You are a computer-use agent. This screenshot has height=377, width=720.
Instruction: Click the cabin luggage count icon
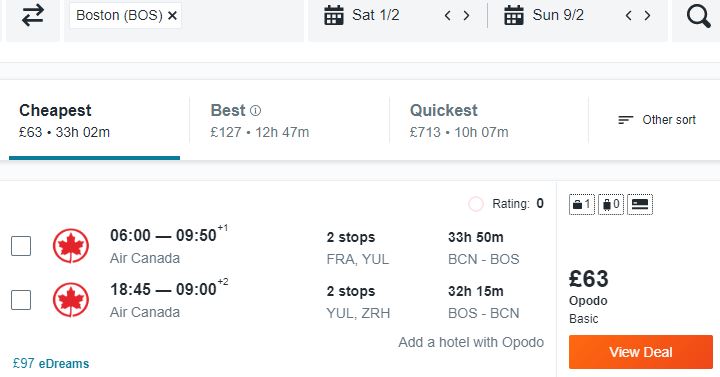[x=611, y=204]
